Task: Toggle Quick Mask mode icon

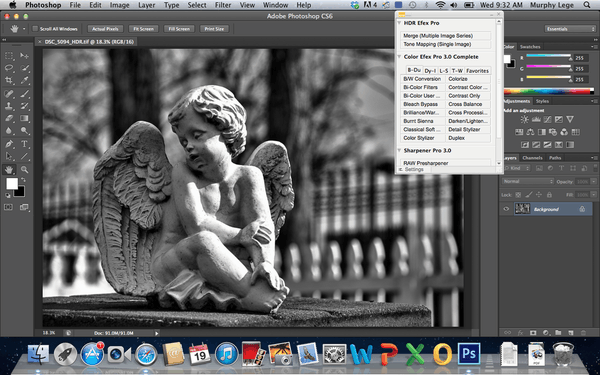Action: click(8, 207)
